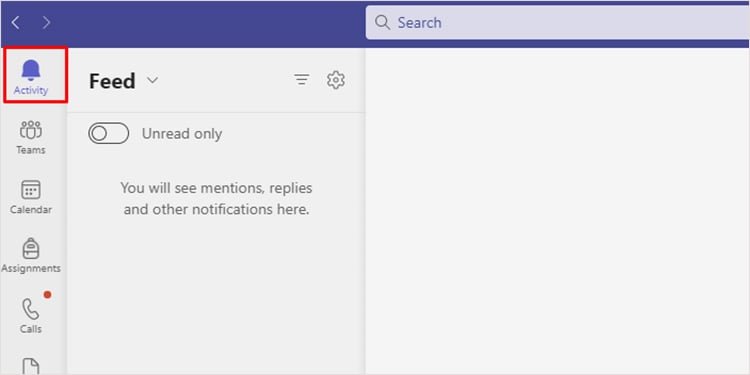Click the 'Assignments' text label
Image resolution: width=750 pixels, height=375 pixels.
[31, 268]
